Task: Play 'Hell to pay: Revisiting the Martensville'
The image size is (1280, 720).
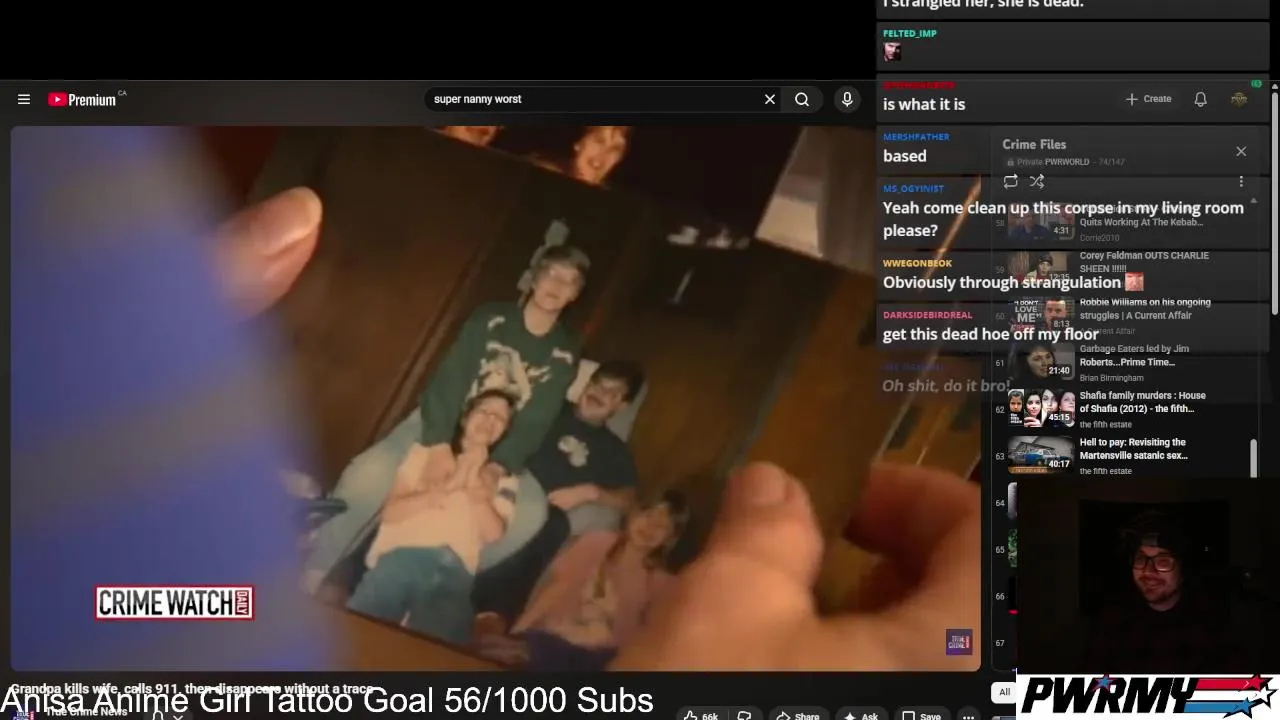Action: [x=1133, y=448]
